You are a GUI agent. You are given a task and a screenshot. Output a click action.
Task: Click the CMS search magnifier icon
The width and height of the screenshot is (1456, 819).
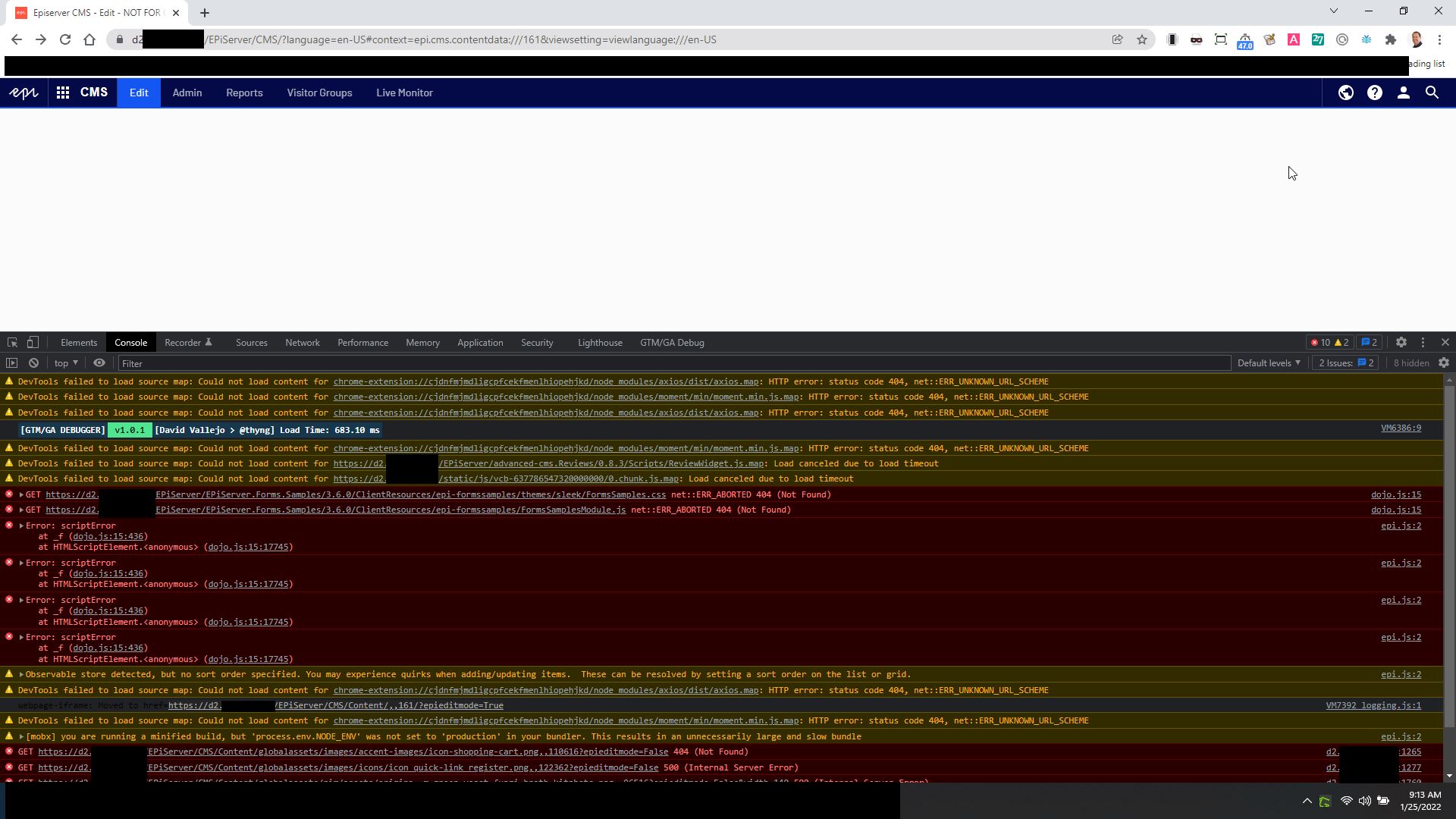point(1432,93)
